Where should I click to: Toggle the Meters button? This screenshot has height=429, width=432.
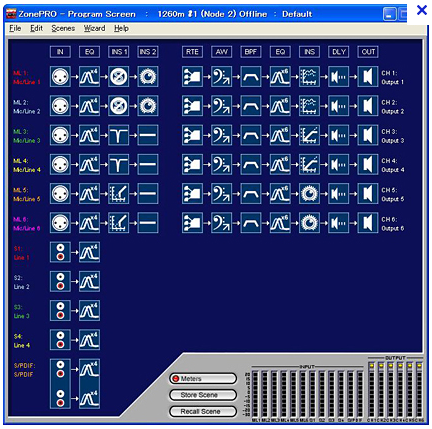pyautogui.click(x=203, y=379)
